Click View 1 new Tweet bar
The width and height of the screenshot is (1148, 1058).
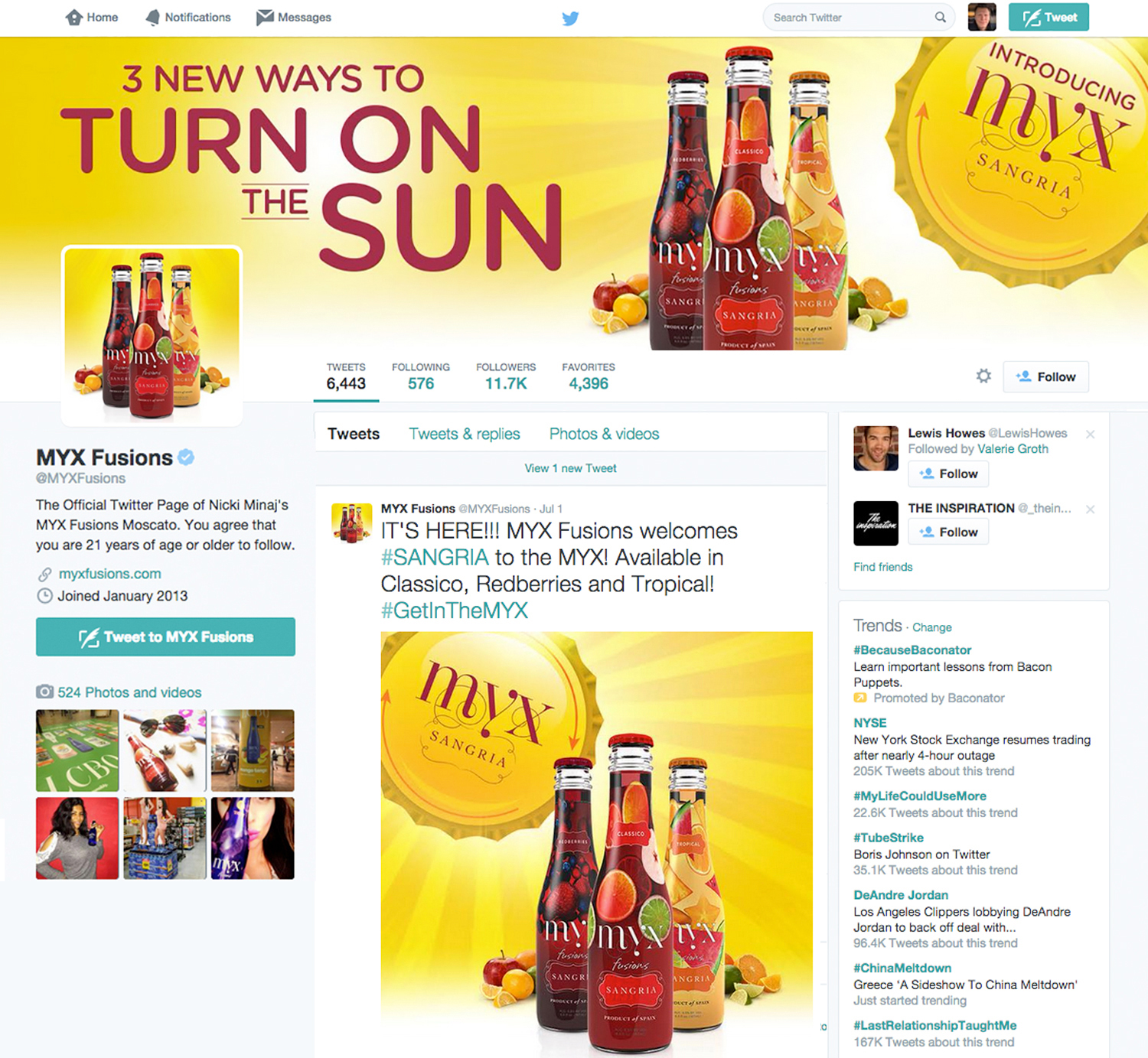(x=570, y=468)
